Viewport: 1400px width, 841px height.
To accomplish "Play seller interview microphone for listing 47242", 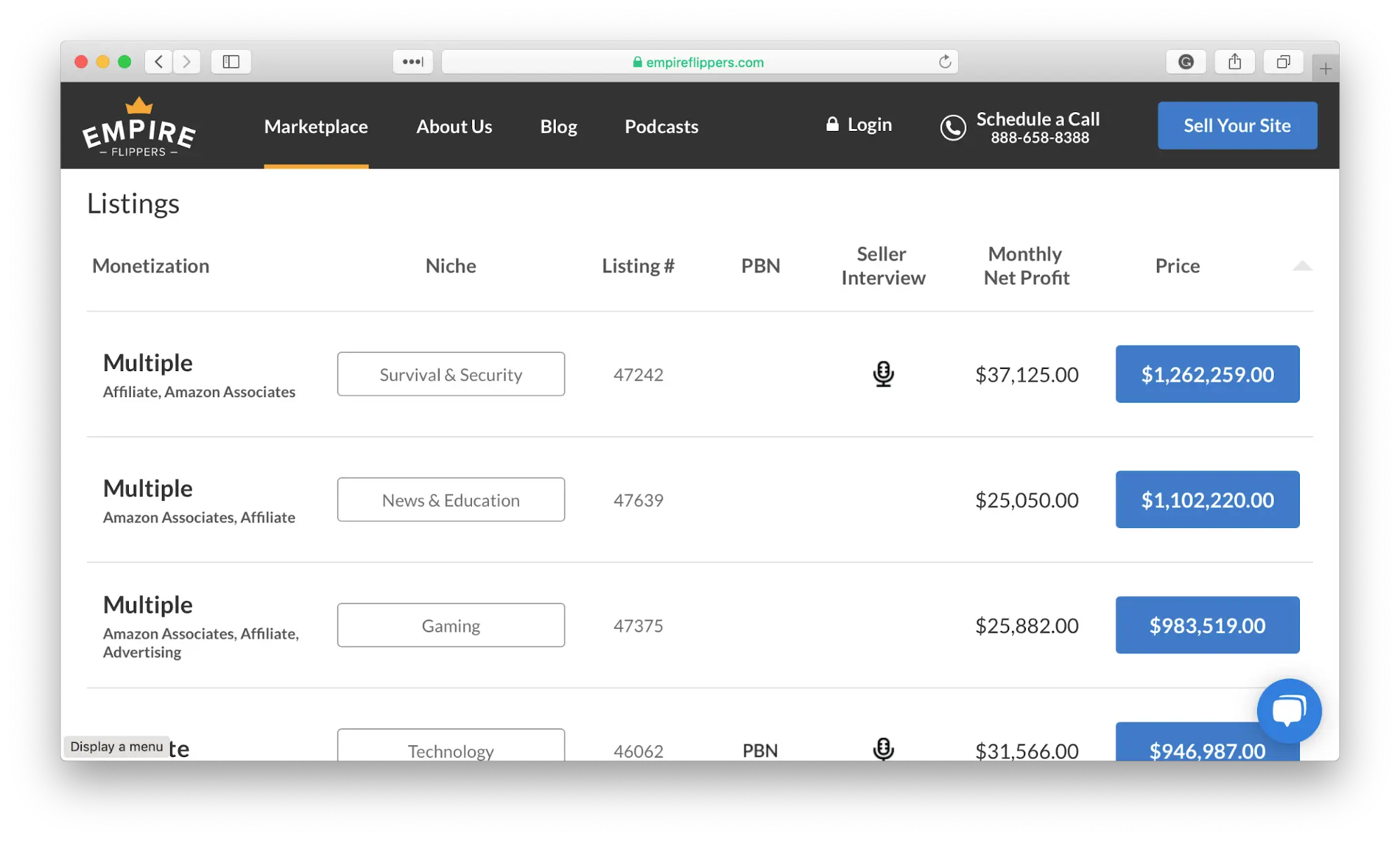I will [883, 374].
